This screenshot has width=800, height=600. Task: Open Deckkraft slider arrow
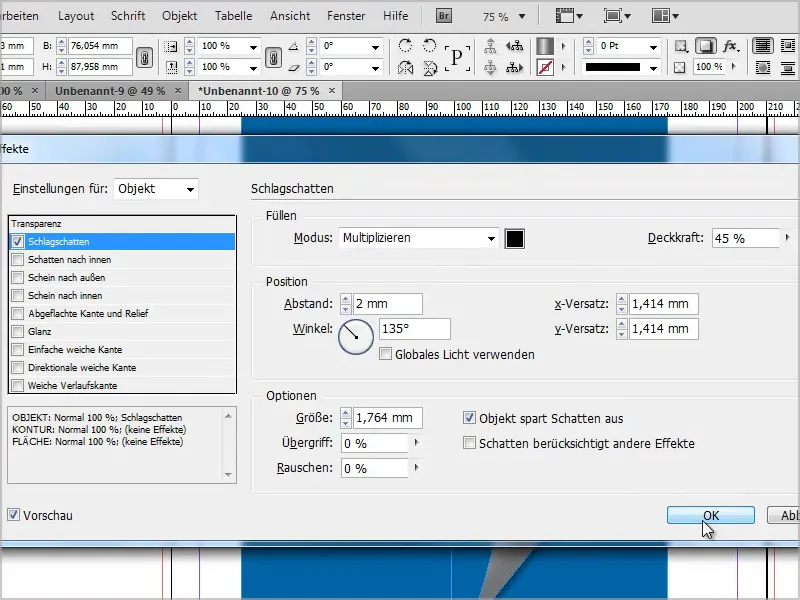point(787,238)
